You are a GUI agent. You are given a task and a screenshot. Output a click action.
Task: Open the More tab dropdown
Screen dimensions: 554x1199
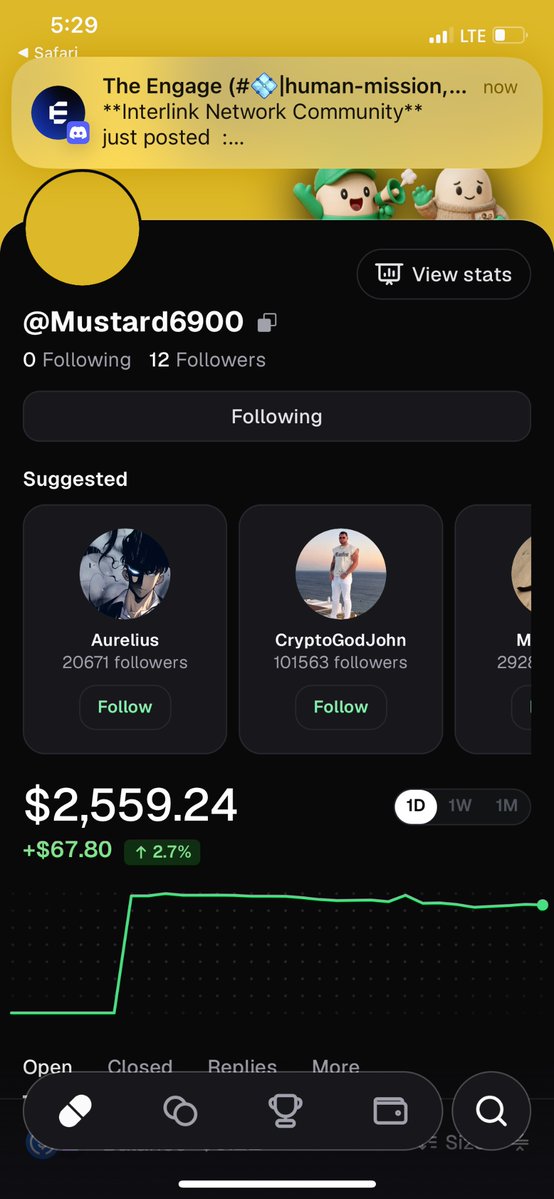pyautogui.click(x=336, y=1066)
